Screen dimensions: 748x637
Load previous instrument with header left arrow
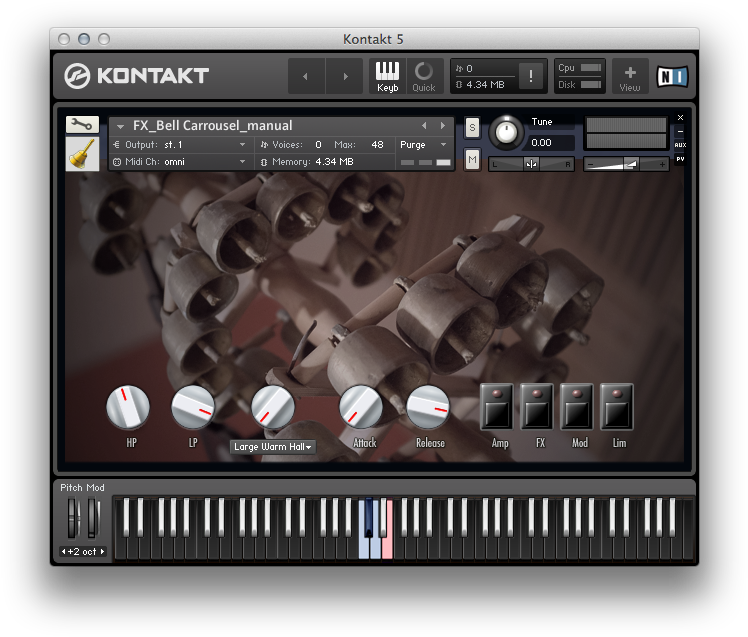click(424, 125)
